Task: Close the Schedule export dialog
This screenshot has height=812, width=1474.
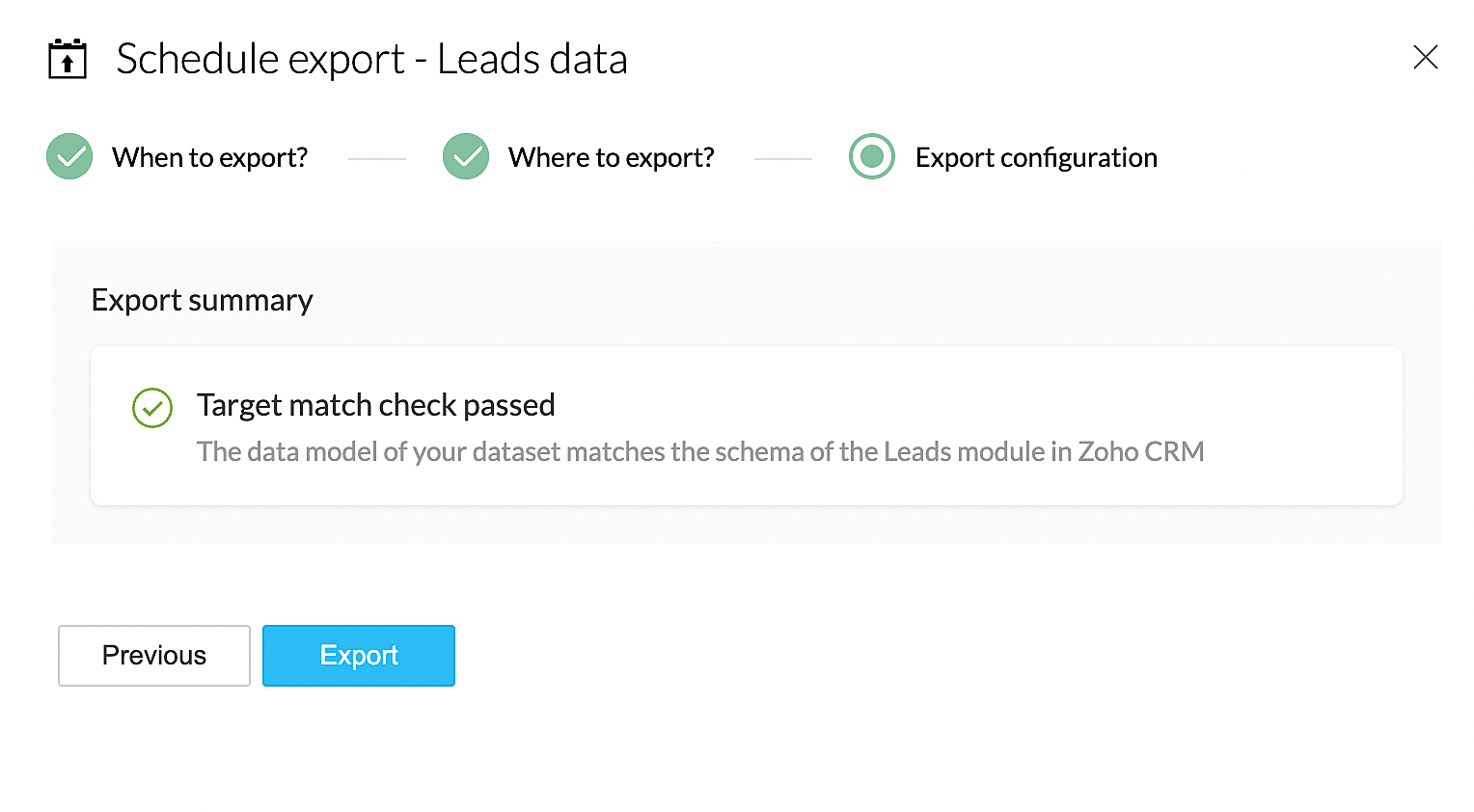Action: click(1425, 58)
